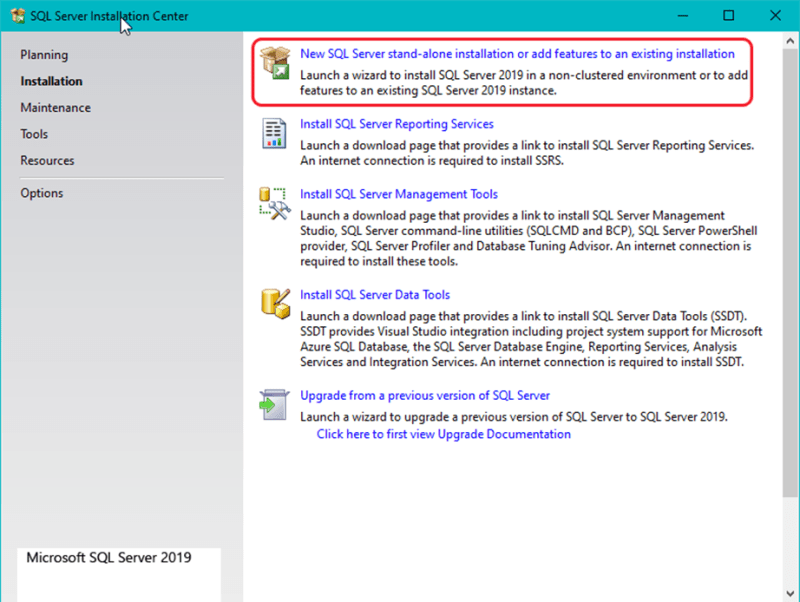Image resolution: width=800 pixels, height=602 pixels.
Task: Show the Resources section
Action: click(x=47, y=161)
